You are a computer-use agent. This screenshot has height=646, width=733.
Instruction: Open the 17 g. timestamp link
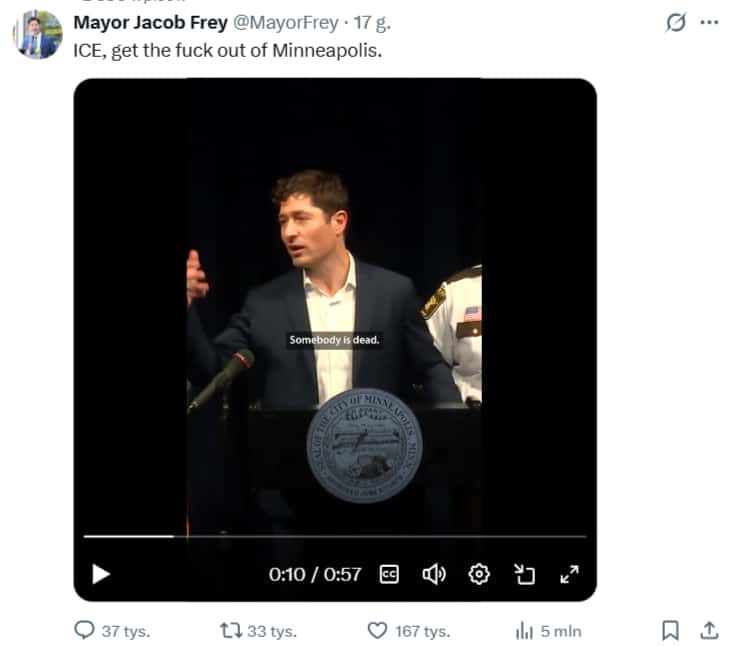[x=372, y=22]
